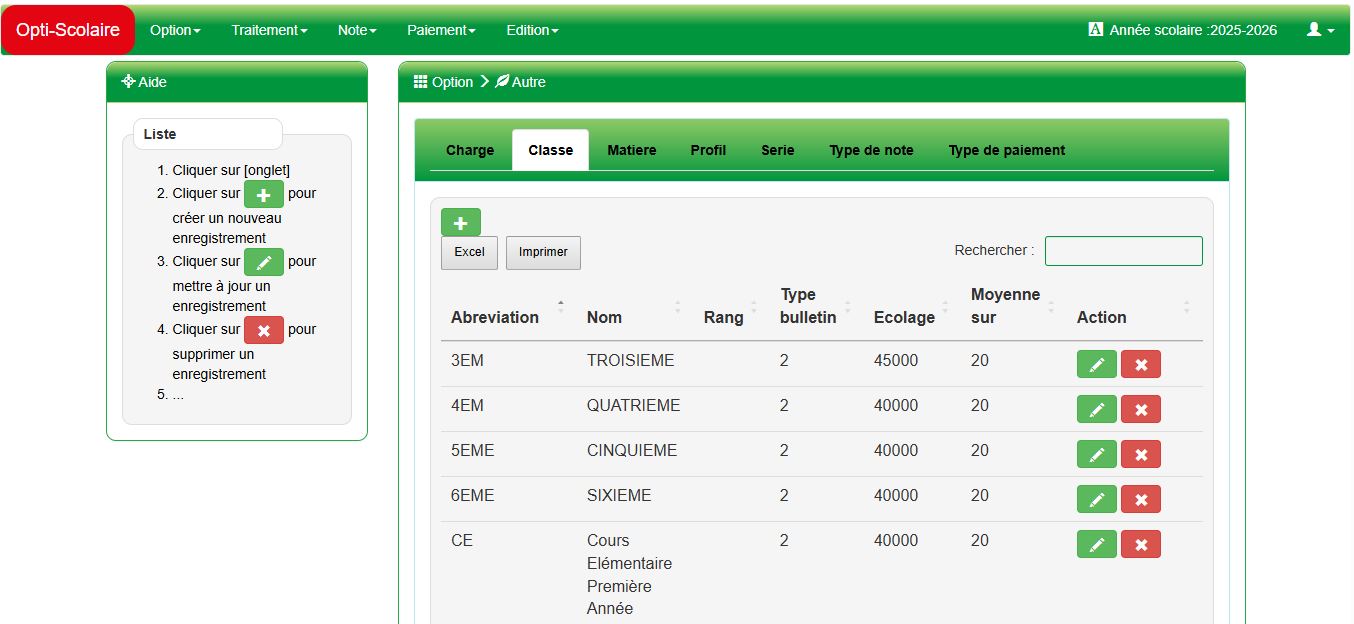Viewport: 1354px width, 624px height.
Task: Delete the CINQUIEME row with red X
Action: (1141, 454)
